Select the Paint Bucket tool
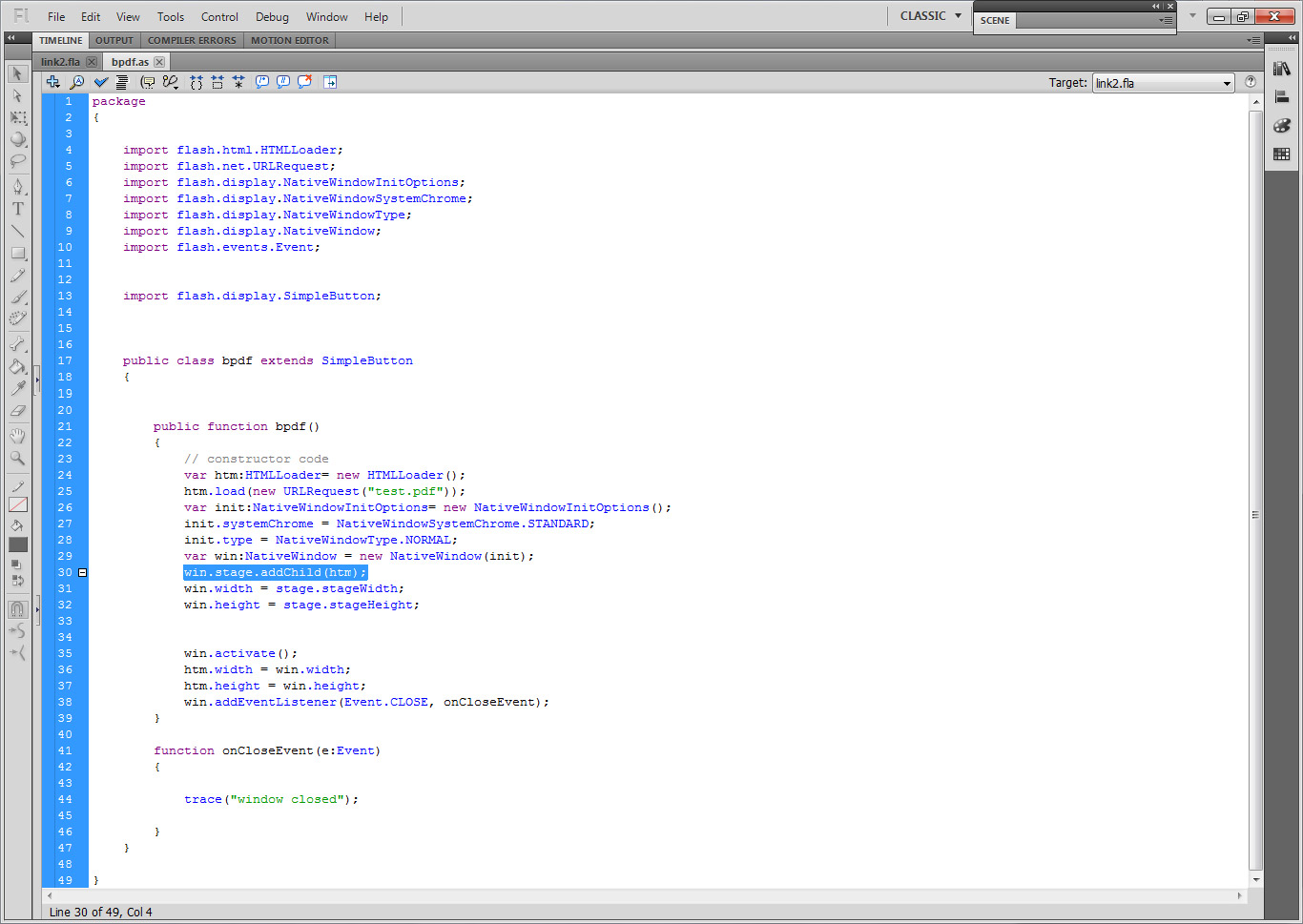Viewport: 1303px width, 924px height. coord(17,366)
